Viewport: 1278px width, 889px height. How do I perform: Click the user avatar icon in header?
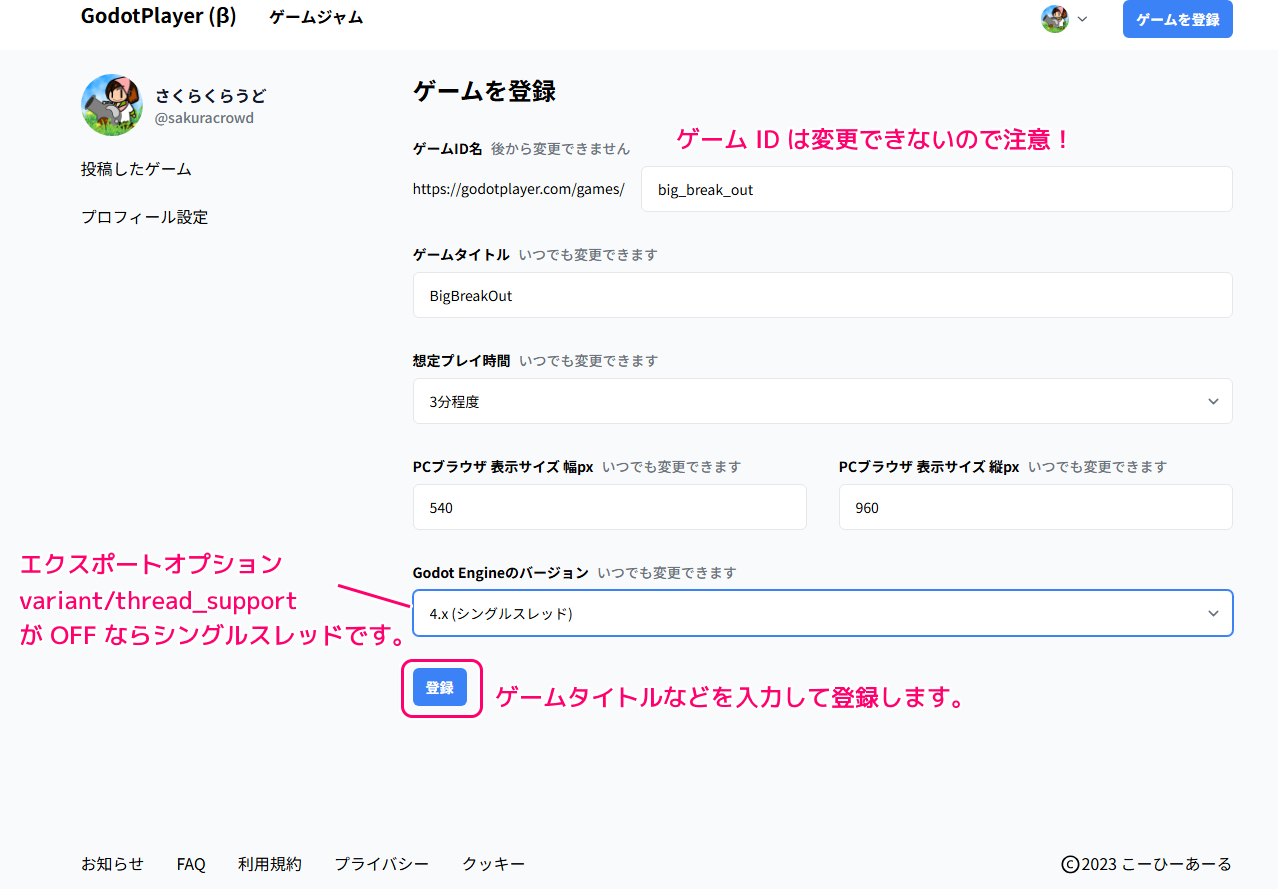(1054, 19)
